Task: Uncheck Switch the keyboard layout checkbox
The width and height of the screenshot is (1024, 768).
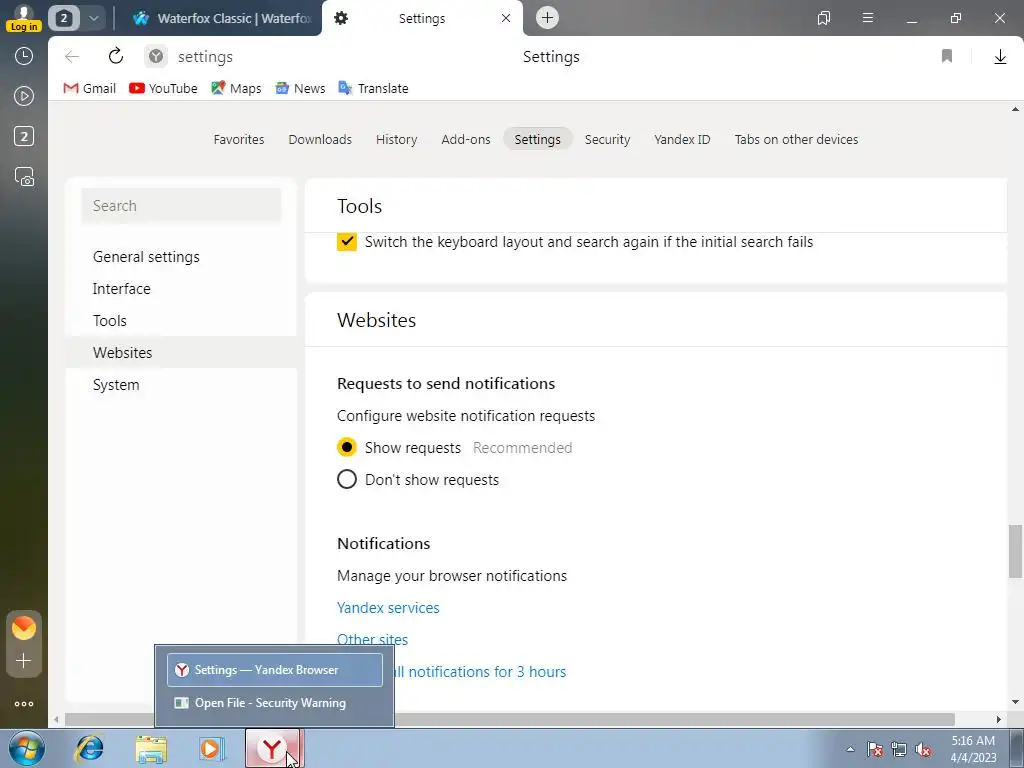Action: [347, 242]
